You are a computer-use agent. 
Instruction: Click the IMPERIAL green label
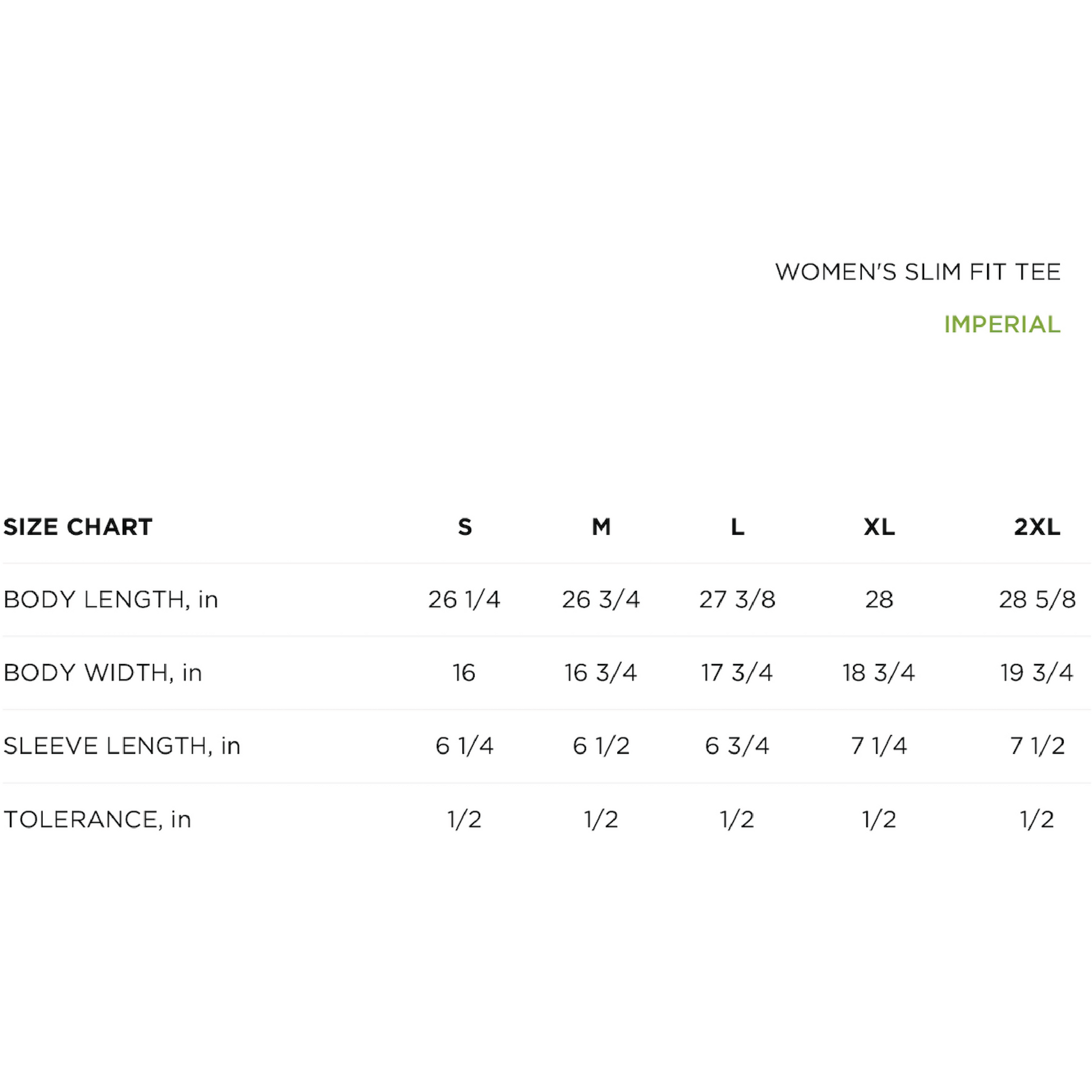click(1002, 324)
